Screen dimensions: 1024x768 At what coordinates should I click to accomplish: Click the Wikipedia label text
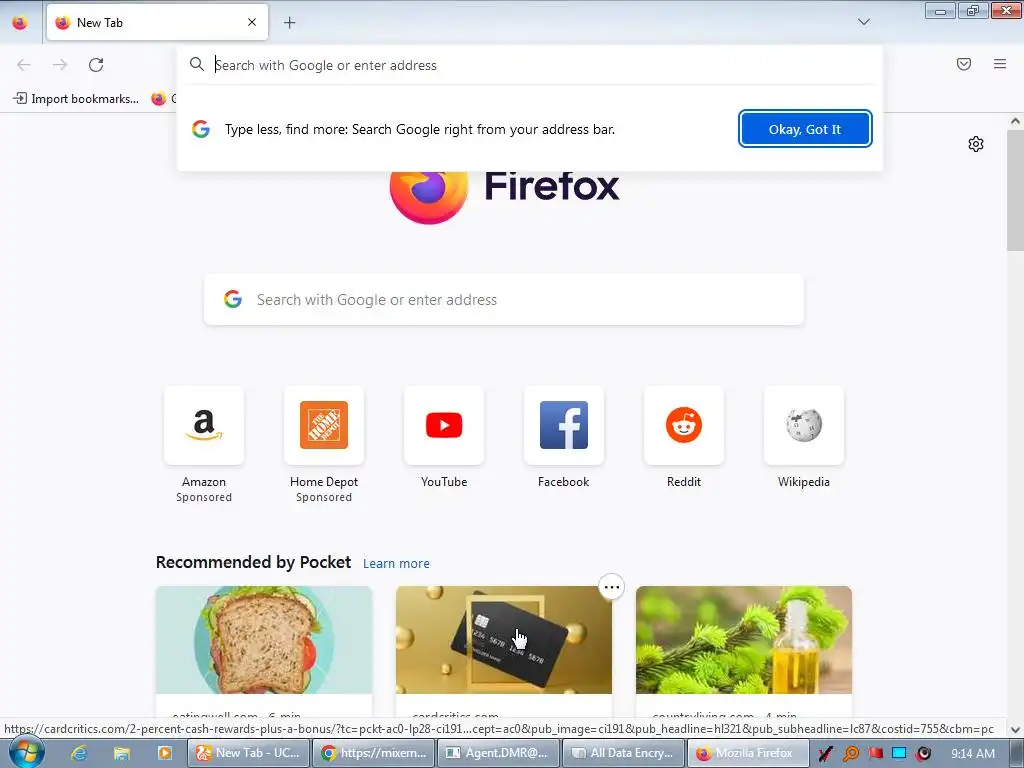(x=804, y=482)
